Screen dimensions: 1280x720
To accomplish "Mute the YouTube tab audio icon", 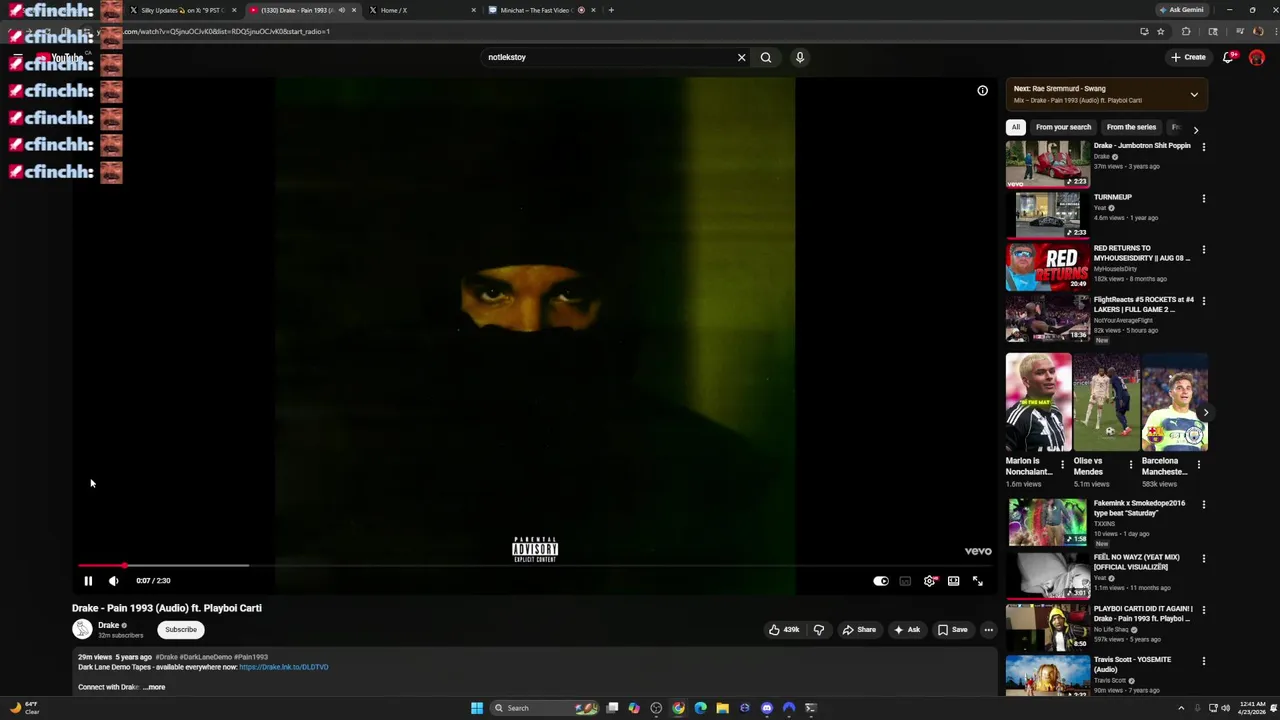I will click(x=341, y=10).
